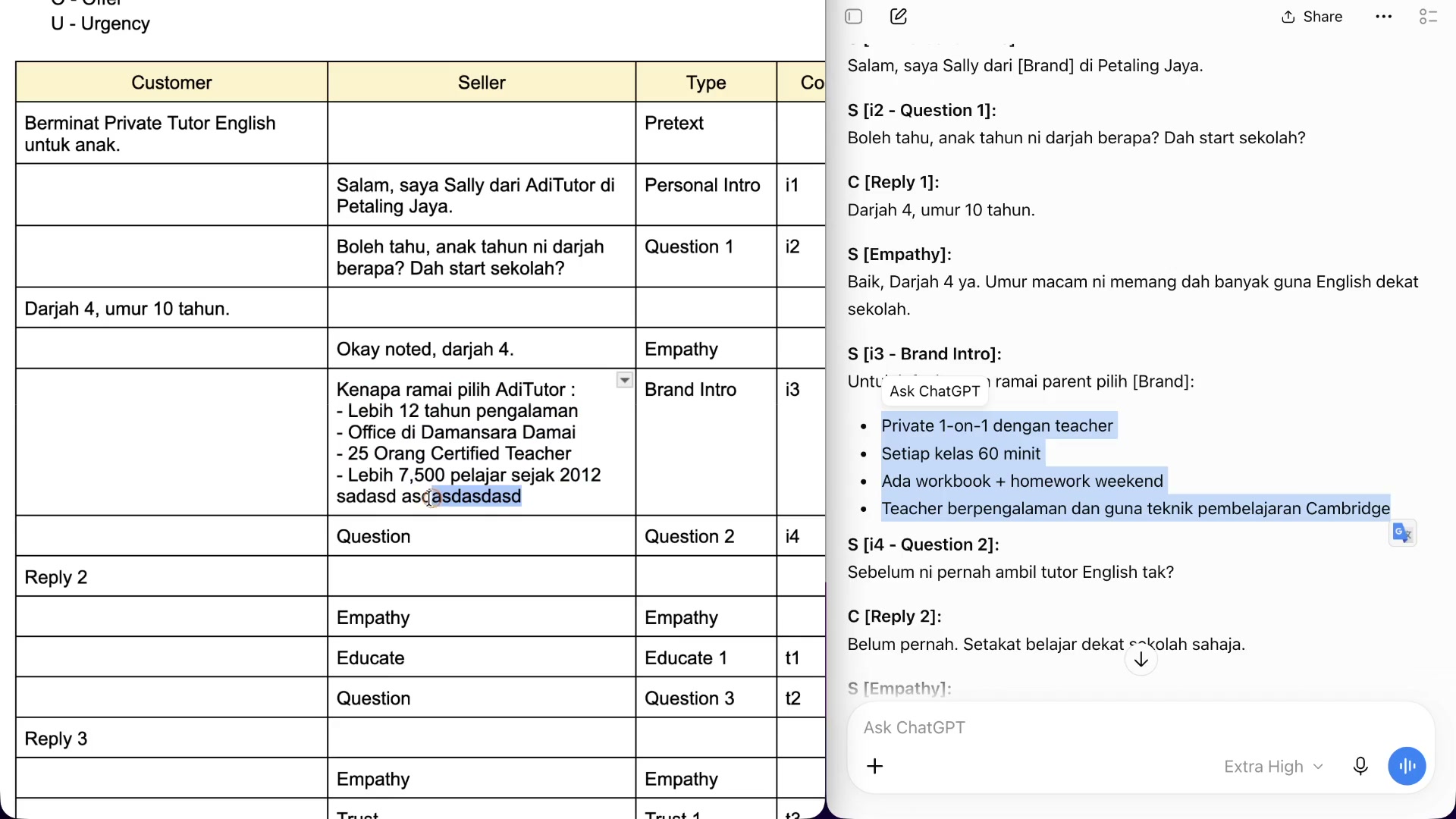Toggle the ChatGPT sidebar panel icon

[854, 17]
